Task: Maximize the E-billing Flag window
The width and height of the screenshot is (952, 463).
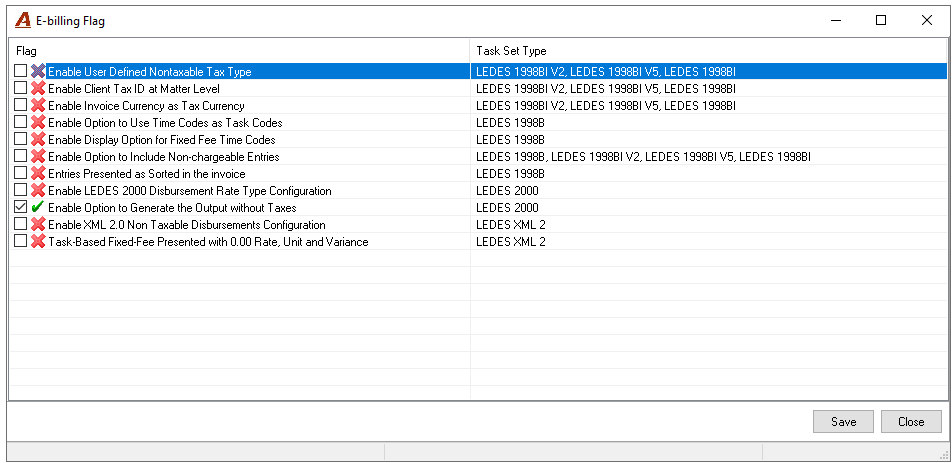Action: click(x=881, y=21)
